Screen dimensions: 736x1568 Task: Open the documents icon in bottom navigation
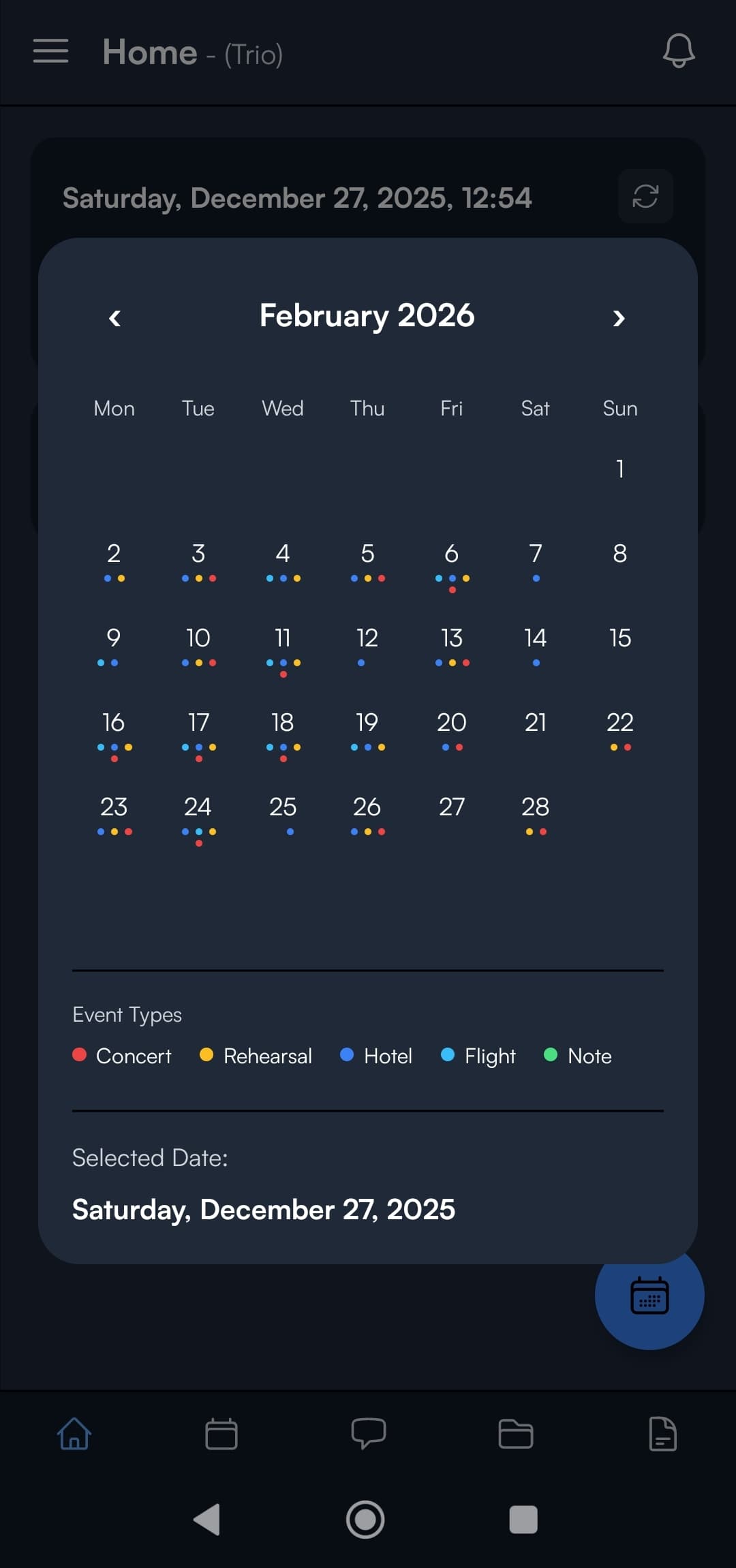point(662,1434)
